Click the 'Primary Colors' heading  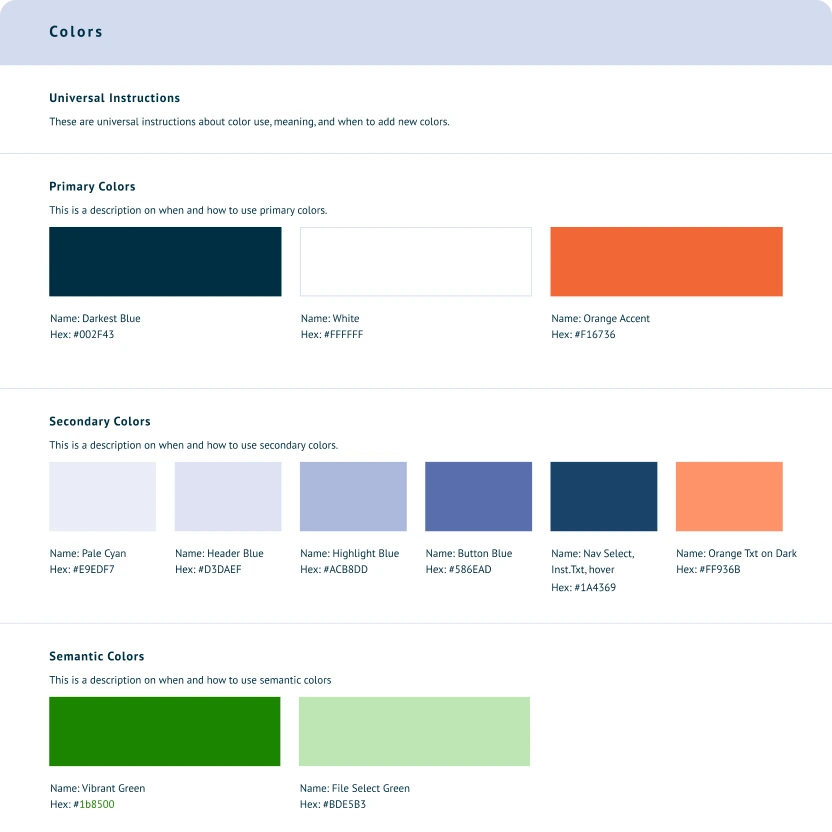pyautogui.click(x=92, y=187)
